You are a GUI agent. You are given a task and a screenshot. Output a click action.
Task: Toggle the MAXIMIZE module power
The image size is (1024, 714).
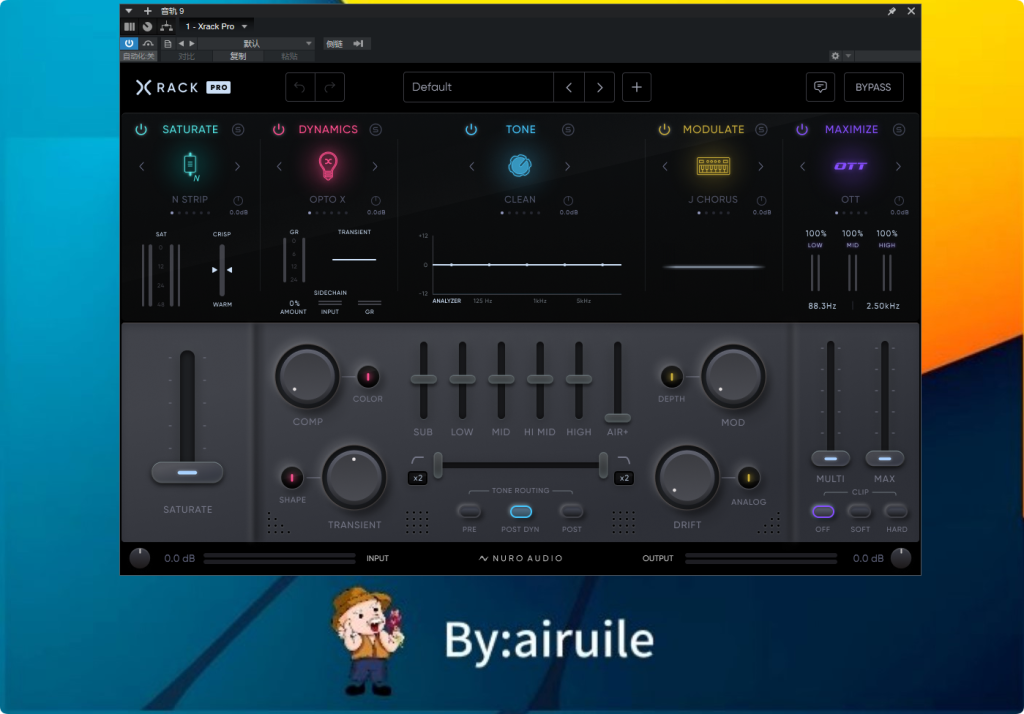pyautogui.click(x=802, y=129)
